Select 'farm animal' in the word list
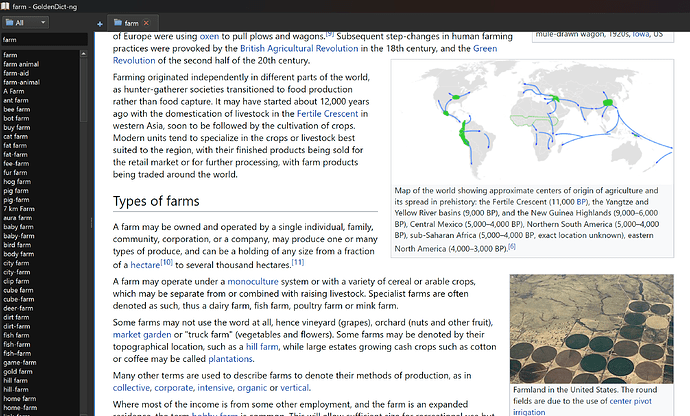Viewport: 690px width, 416px height. [x=21, y=64]
